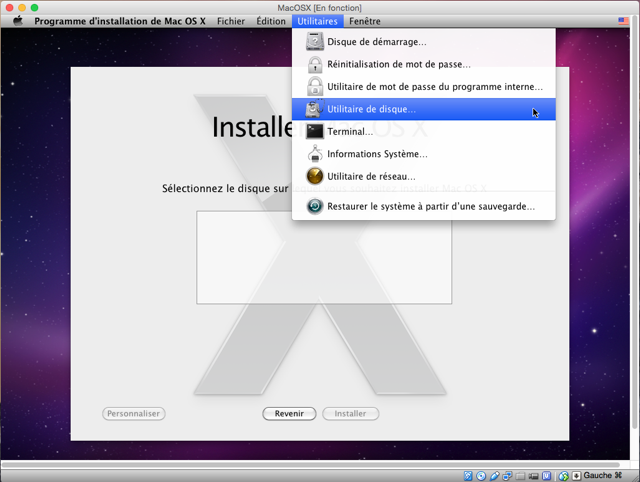640x482 pixels.
Task: Click the Personnaliser button
Action: click(x=133, y=413)
